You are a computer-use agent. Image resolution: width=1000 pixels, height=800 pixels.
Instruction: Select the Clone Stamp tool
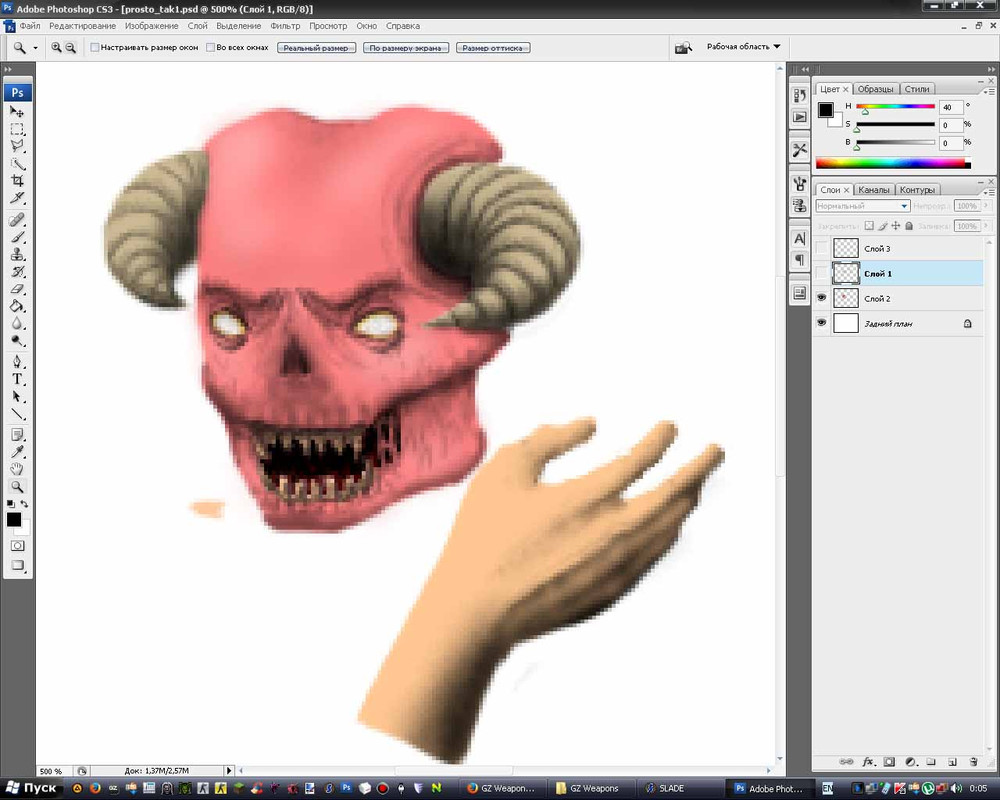pos(17,255)
